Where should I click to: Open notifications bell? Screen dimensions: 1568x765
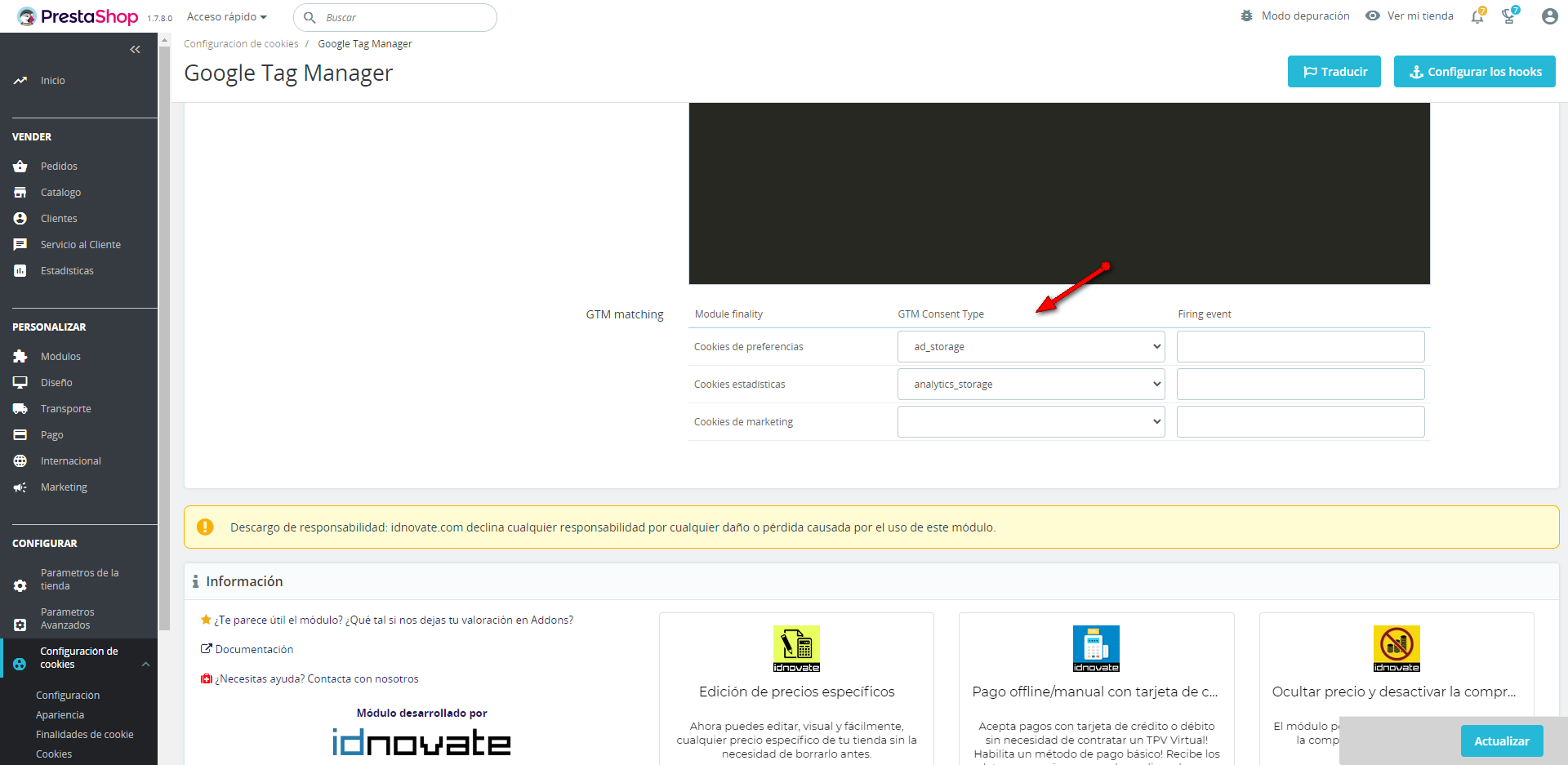pos(1477,16)
